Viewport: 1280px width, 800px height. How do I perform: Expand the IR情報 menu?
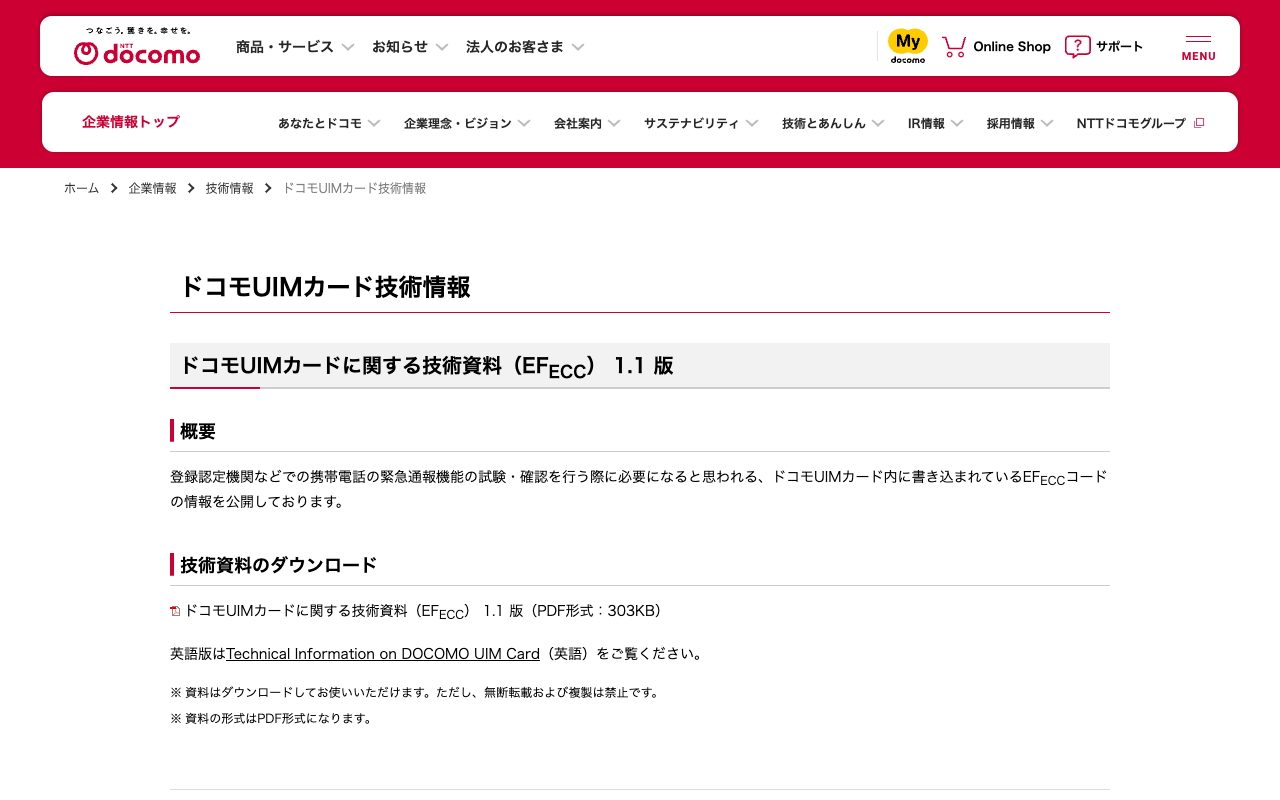[x=935, y=123]
